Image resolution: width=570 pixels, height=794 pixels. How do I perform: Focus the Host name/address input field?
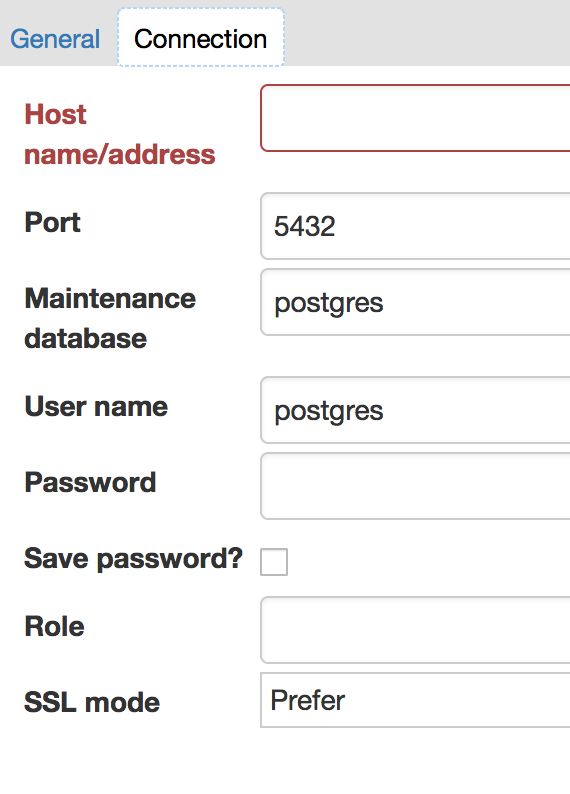(415, 118)
